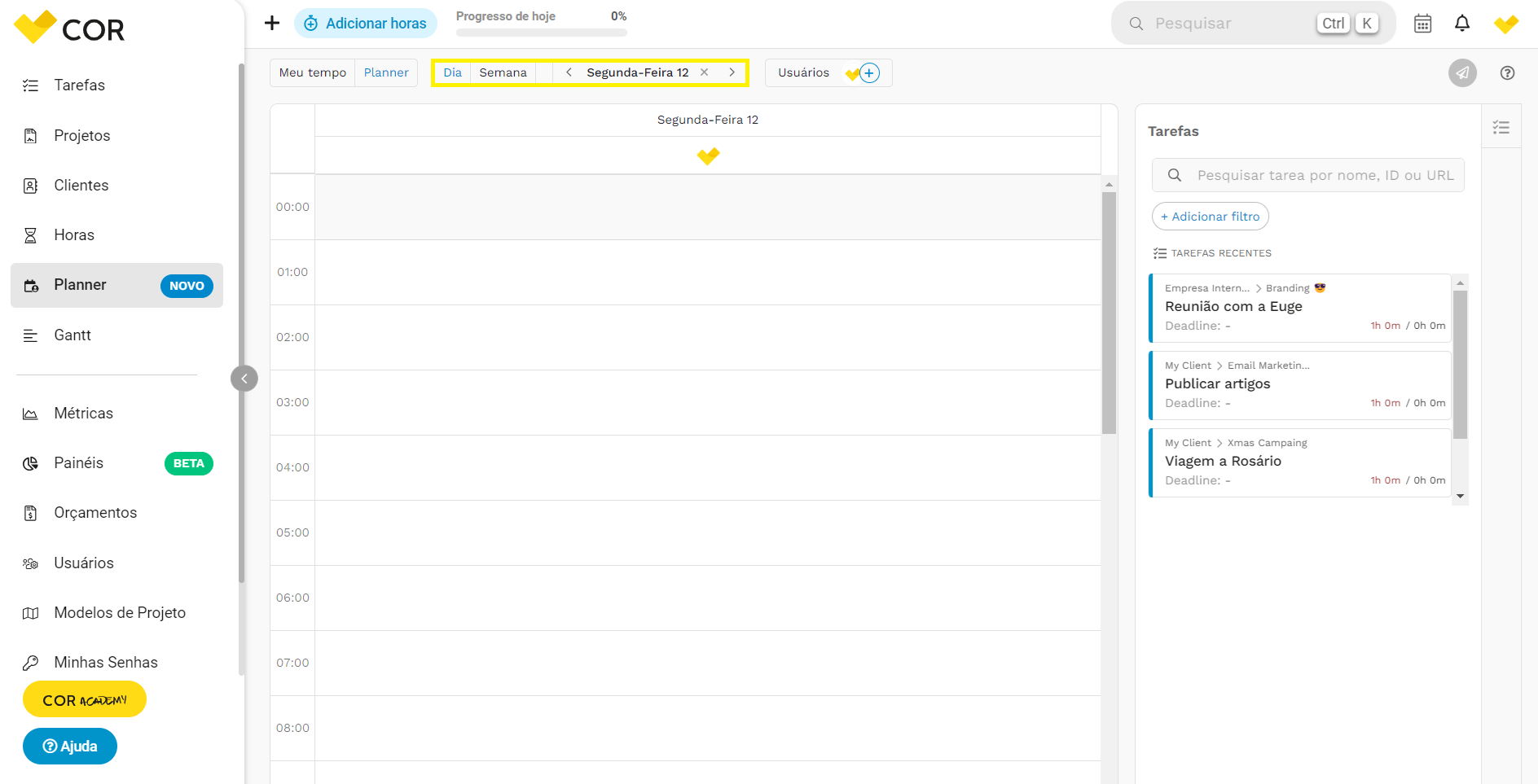Click the Modelos de Projeto map icon

[x=30, y=613]
